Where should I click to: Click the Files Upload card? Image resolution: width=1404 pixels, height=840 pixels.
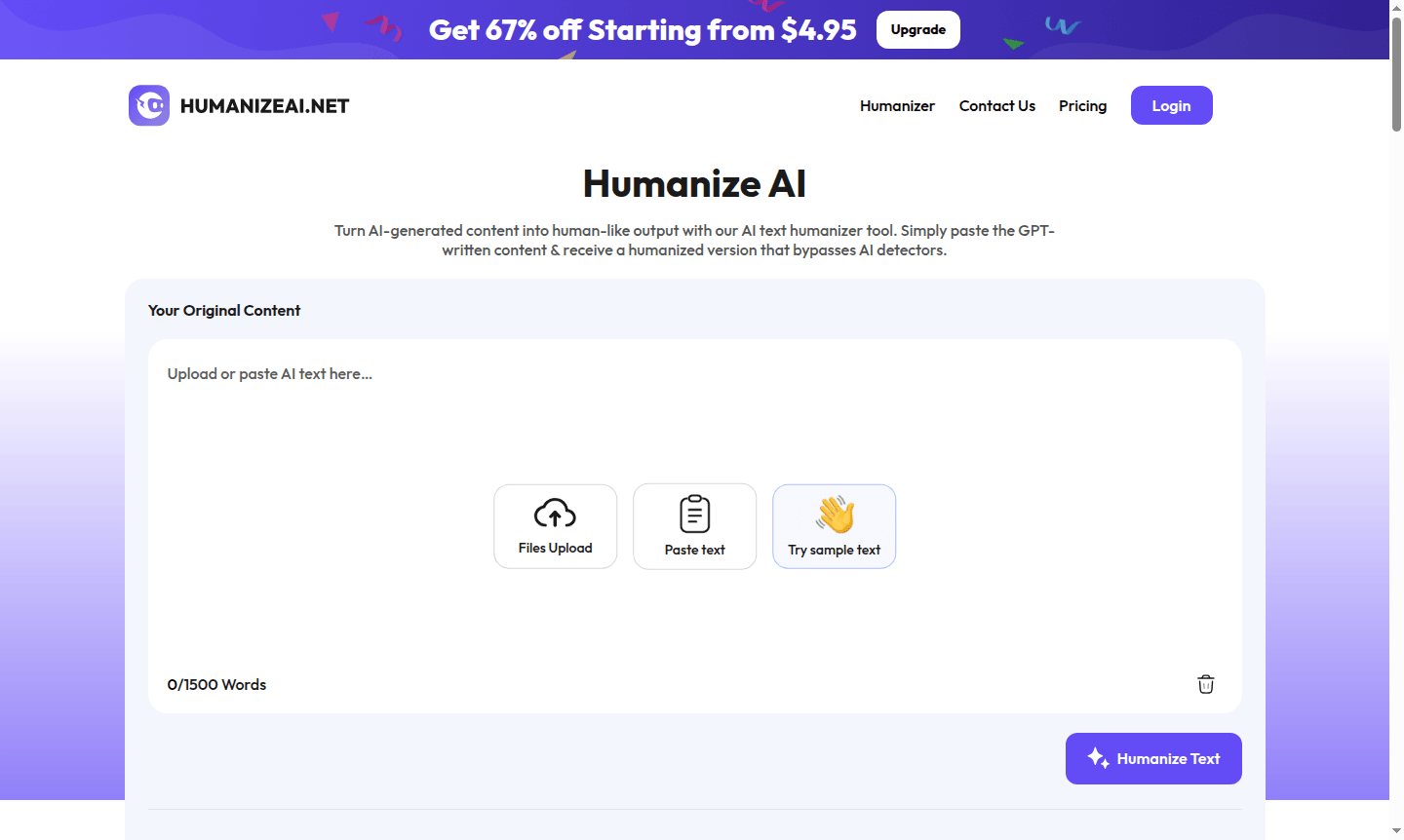pos(555,526)
